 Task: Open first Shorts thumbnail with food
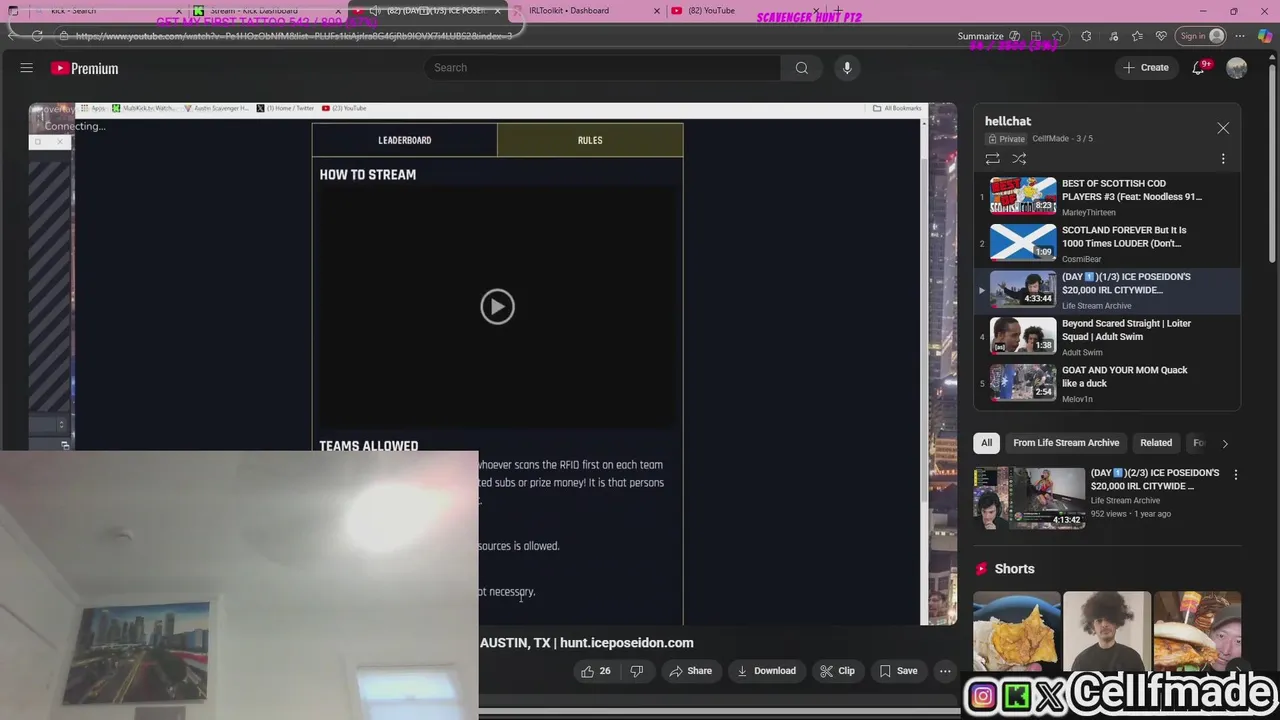click(1016, 632)
